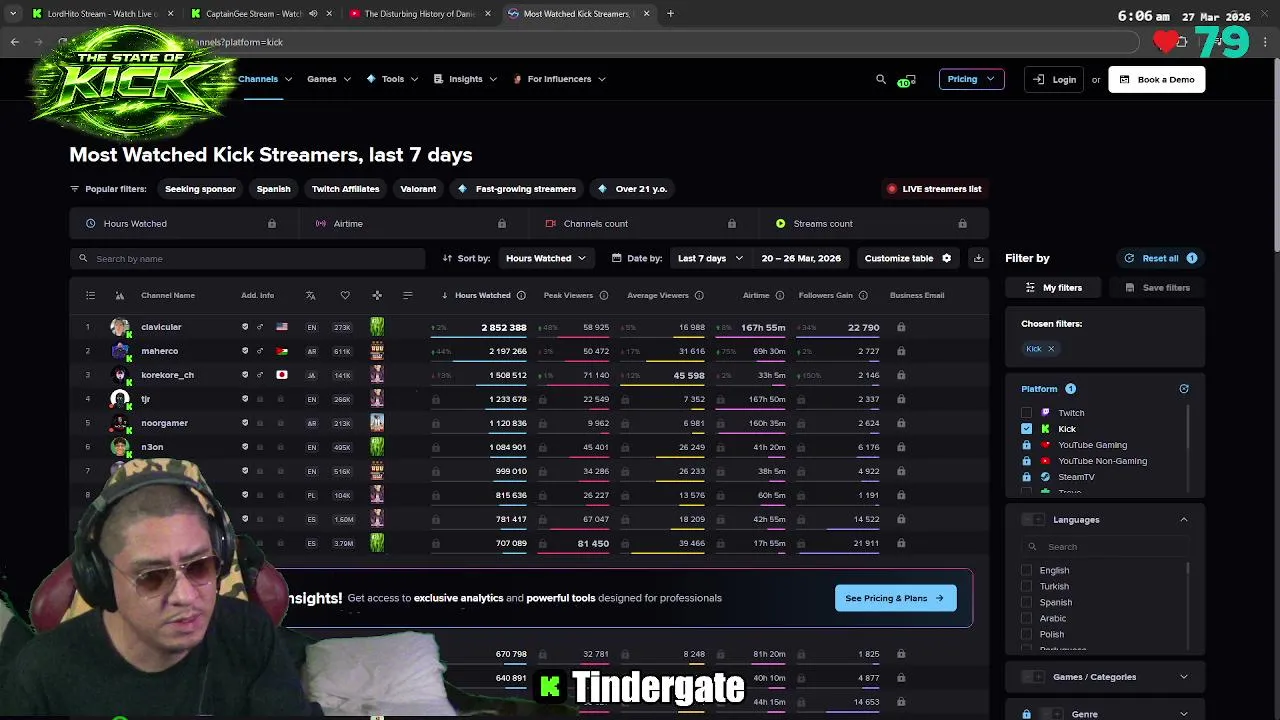
Task: Click the info icon beside Followers Gain
Action: click(x=863, y=295)
